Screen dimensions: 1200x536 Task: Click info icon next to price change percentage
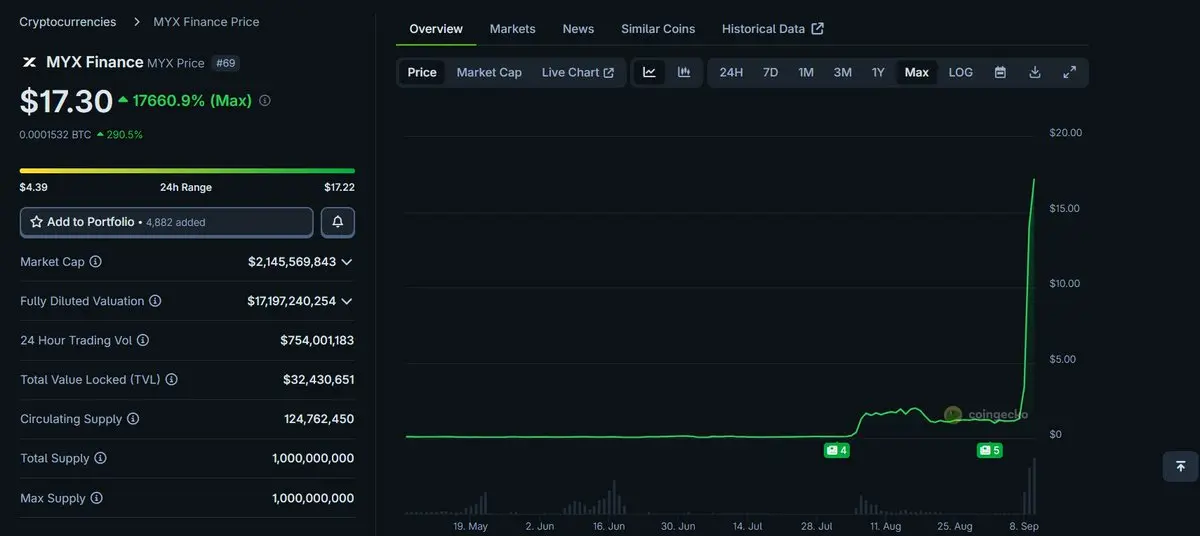[x=265, y=101]
